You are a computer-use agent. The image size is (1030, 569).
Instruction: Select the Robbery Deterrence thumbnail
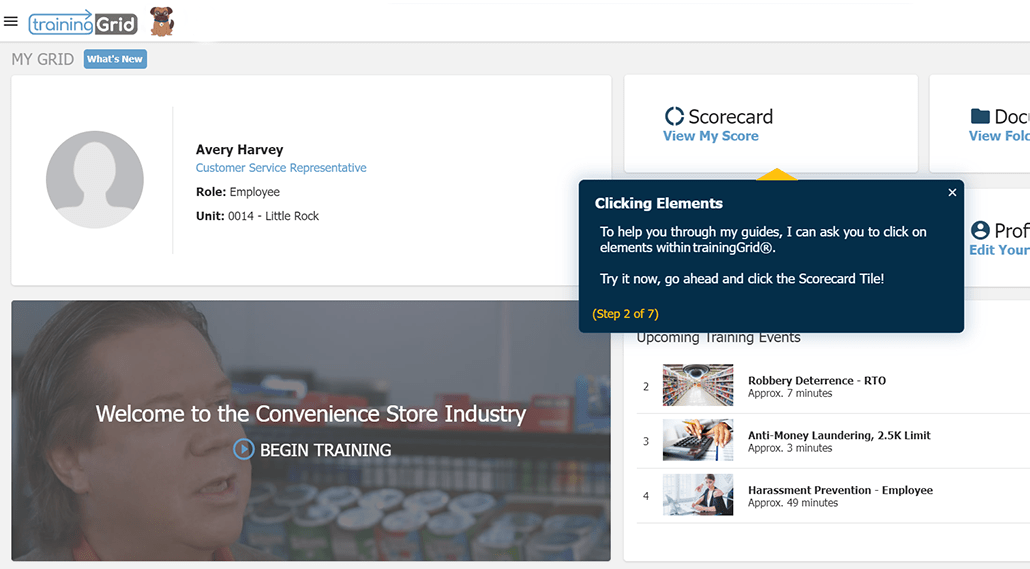[697, 385]
